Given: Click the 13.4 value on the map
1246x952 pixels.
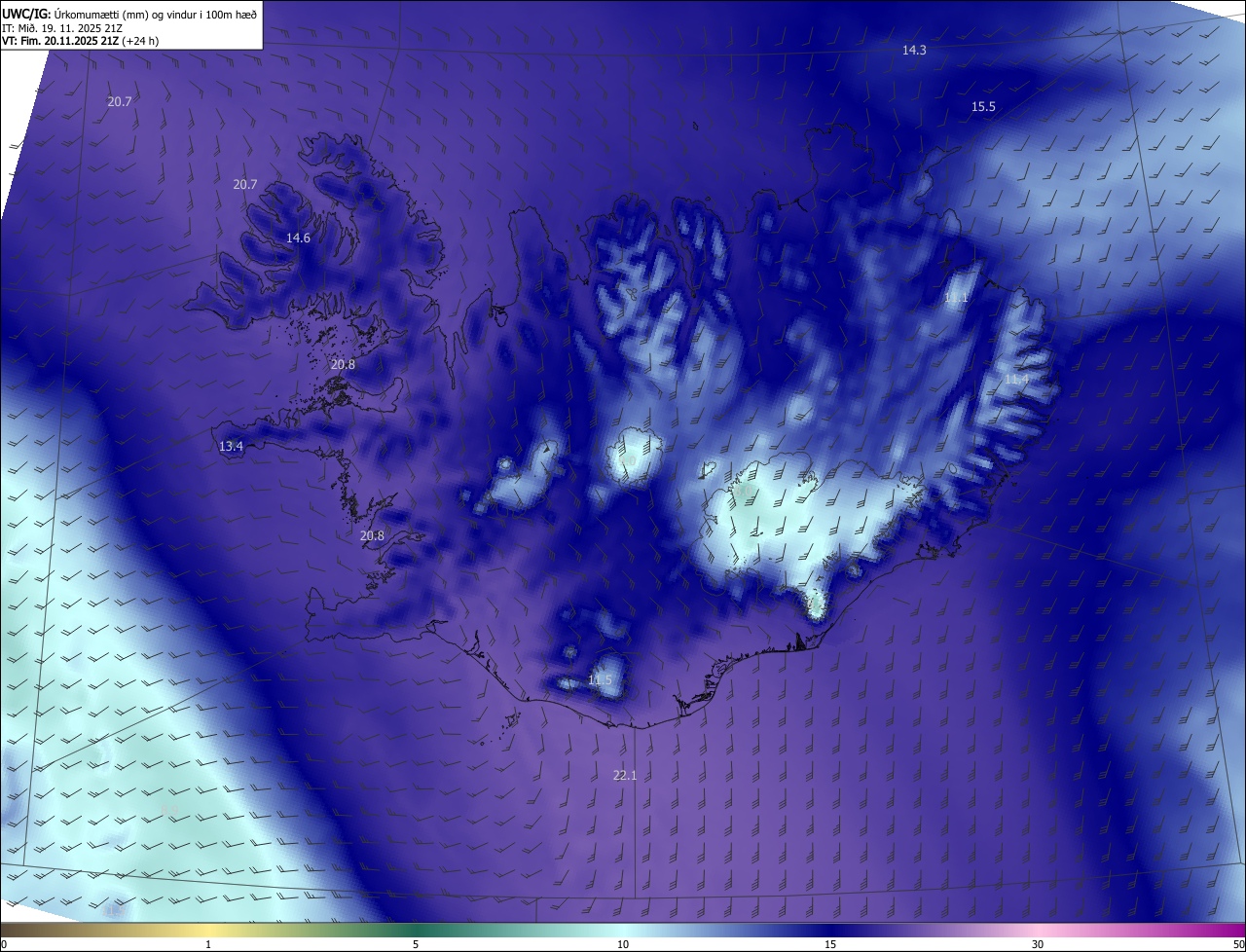Looking at the screenshot, I should point(231,446).
